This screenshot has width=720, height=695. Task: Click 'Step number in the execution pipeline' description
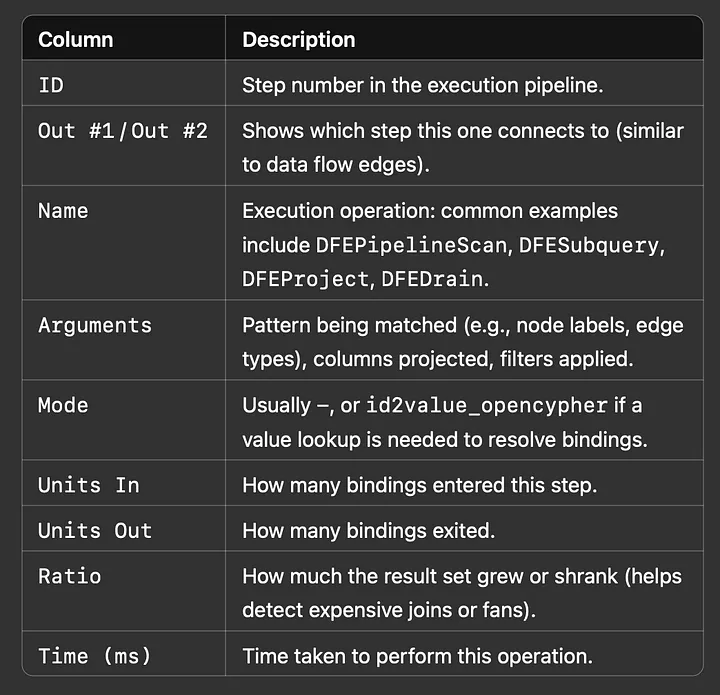pos(423,85)
